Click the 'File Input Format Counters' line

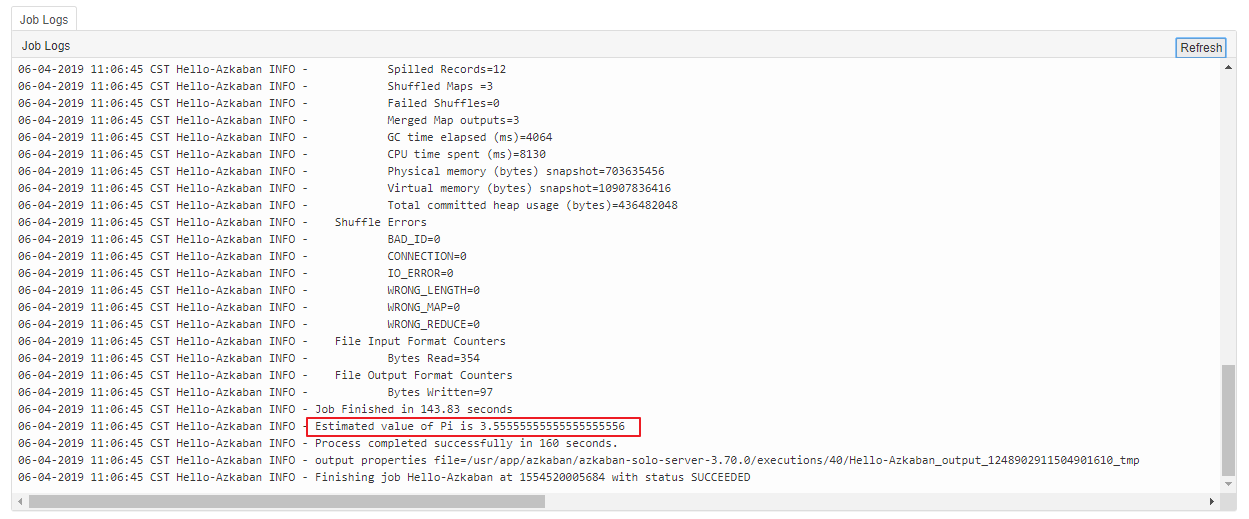point(420,341)
